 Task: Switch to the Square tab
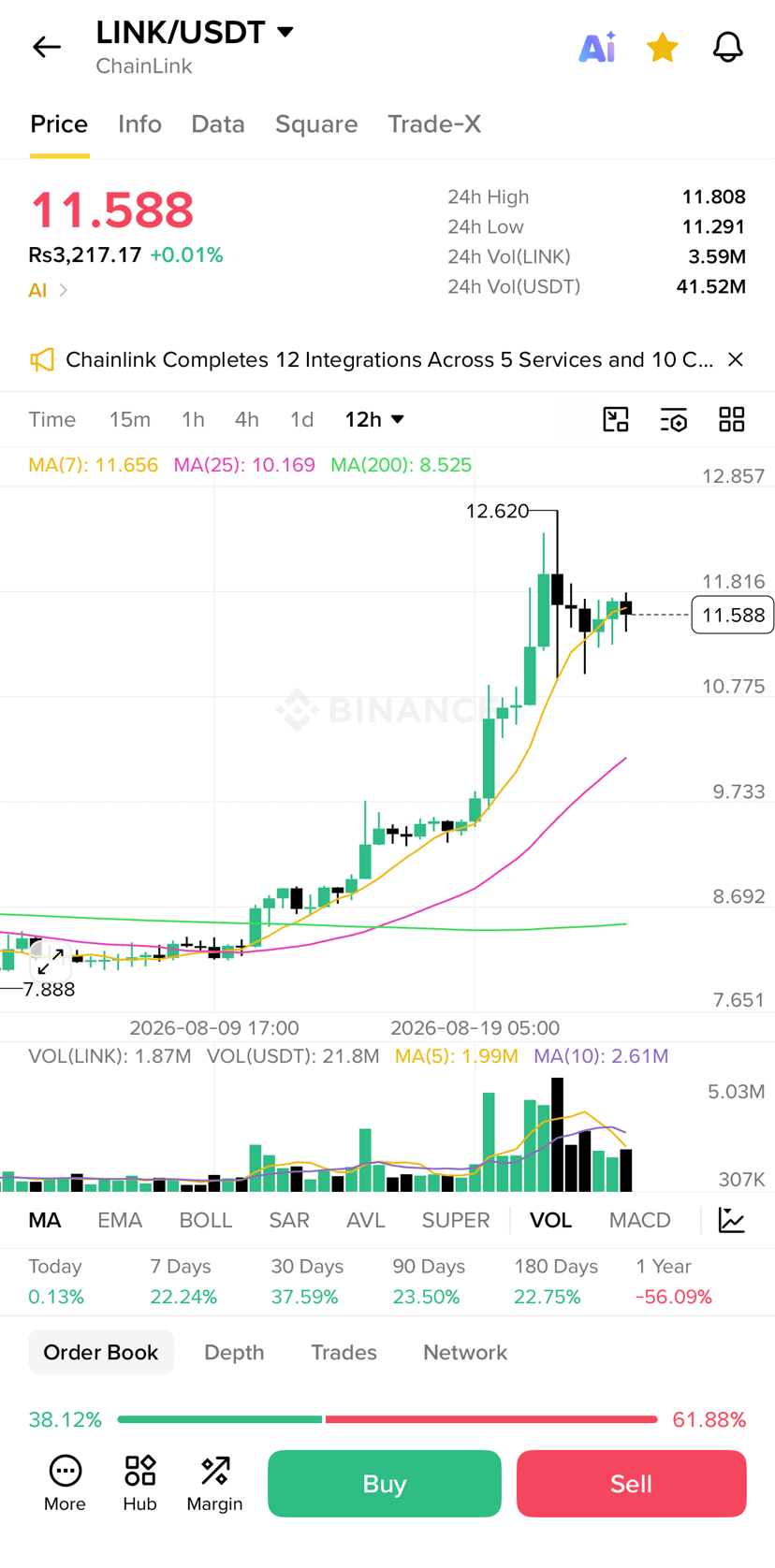pyautogui.click(x=316, y=124)
